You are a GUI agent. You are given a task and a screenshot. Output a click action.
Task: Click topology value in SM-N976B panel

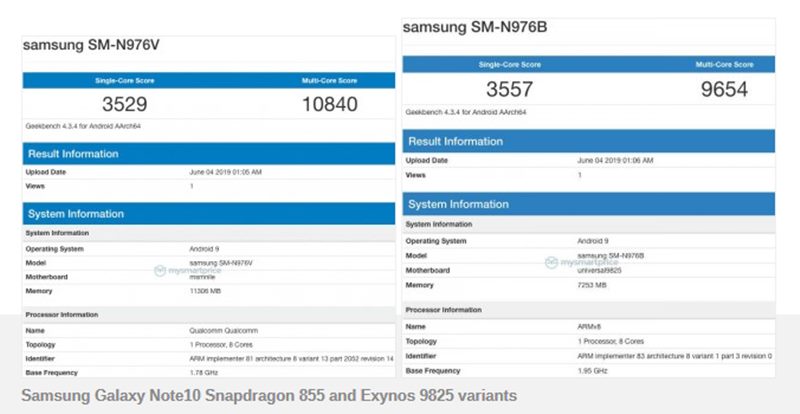[610, 341]
